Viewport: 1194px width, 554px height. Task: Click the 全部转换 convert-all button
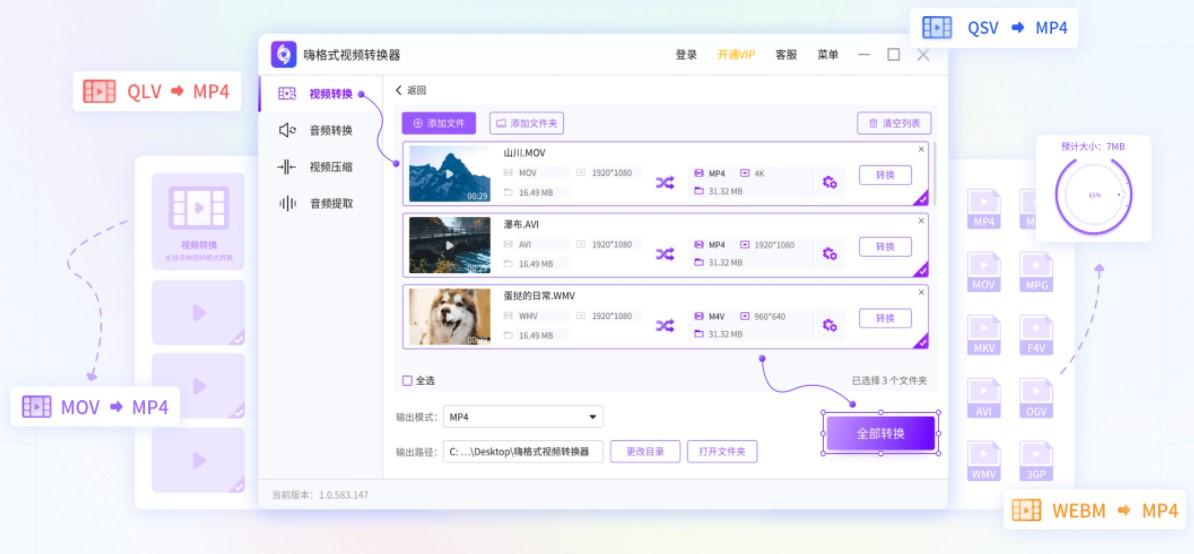tap(880, 434)
